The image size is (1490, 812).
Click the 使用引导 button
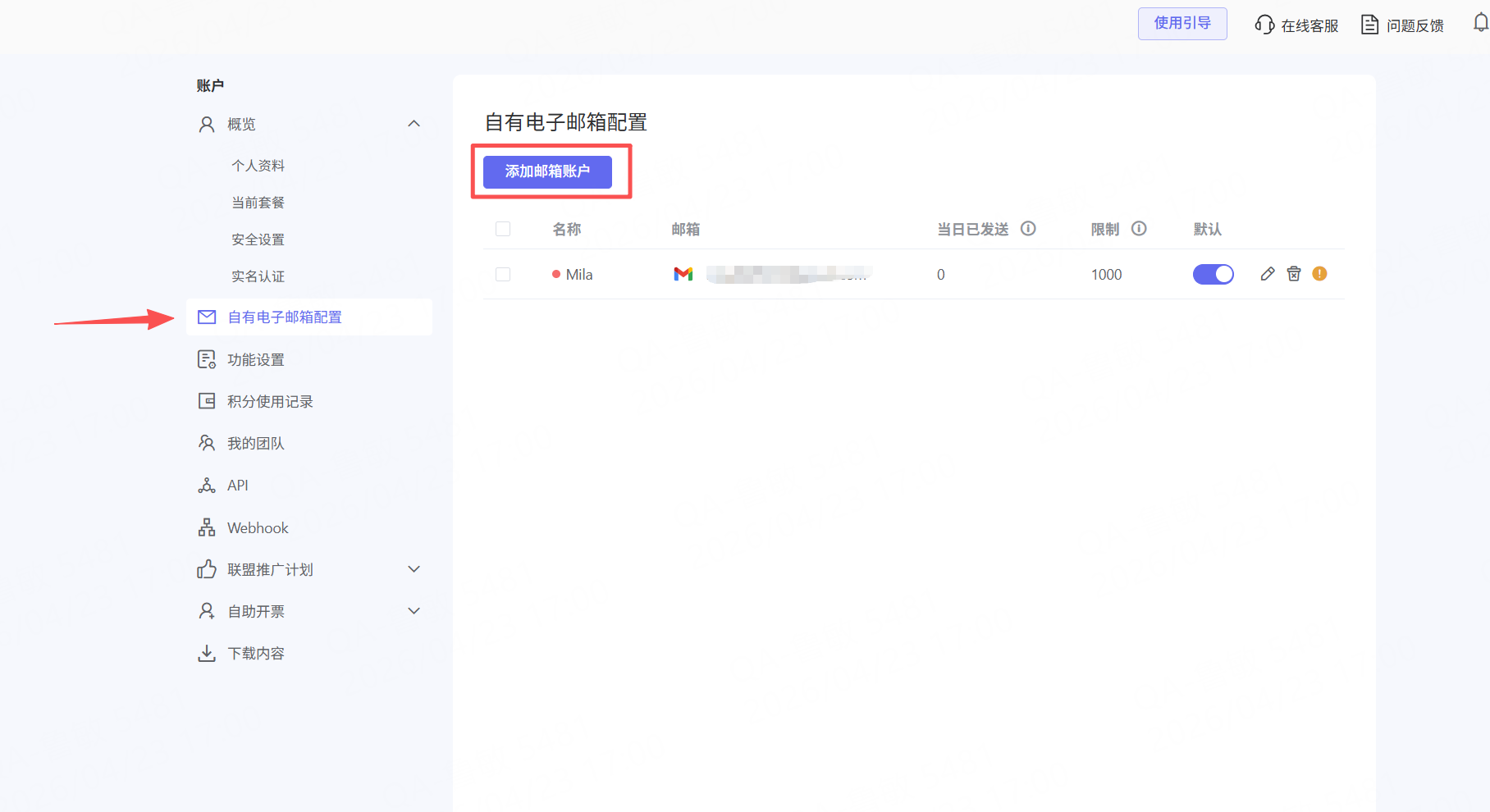coord(1181,24)
